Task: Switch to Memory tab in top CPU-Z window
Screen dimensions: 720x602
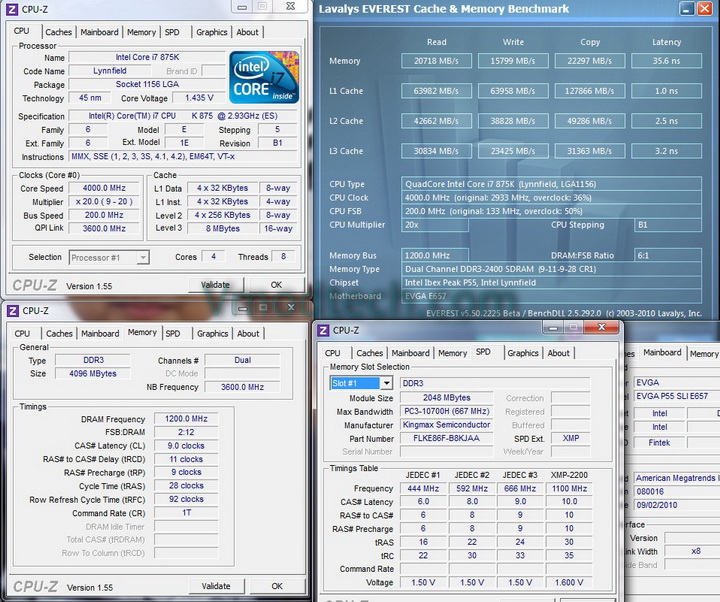Action: coord(141,32)
